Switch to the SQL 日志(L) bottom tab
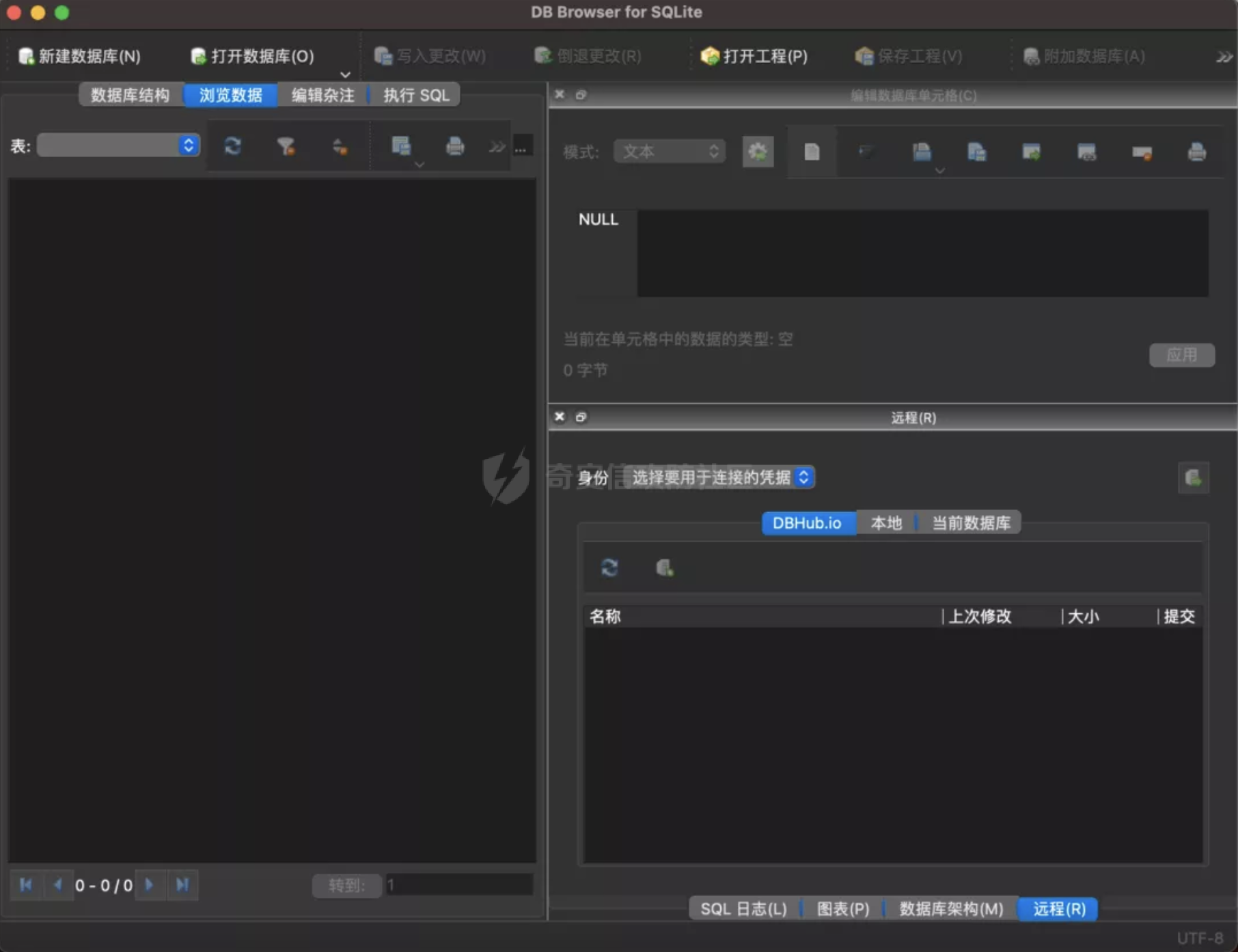Screen dimensions: 1238x952 click(x=744, y=909)
